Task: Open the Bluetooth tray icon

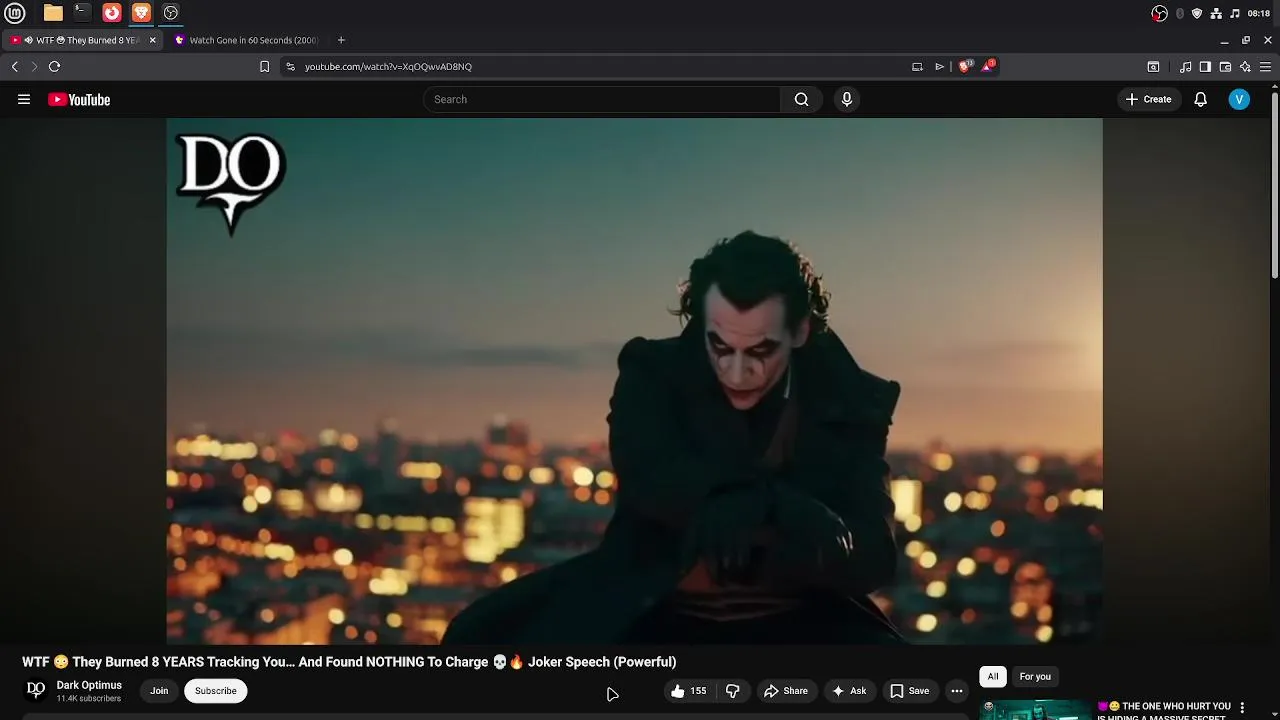Action: (1180, 13)
